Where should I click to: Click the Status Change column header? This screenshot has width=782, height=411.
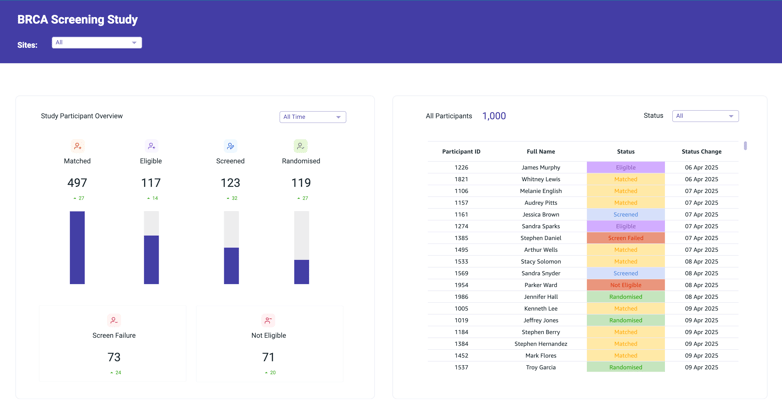tap(701, 152)
